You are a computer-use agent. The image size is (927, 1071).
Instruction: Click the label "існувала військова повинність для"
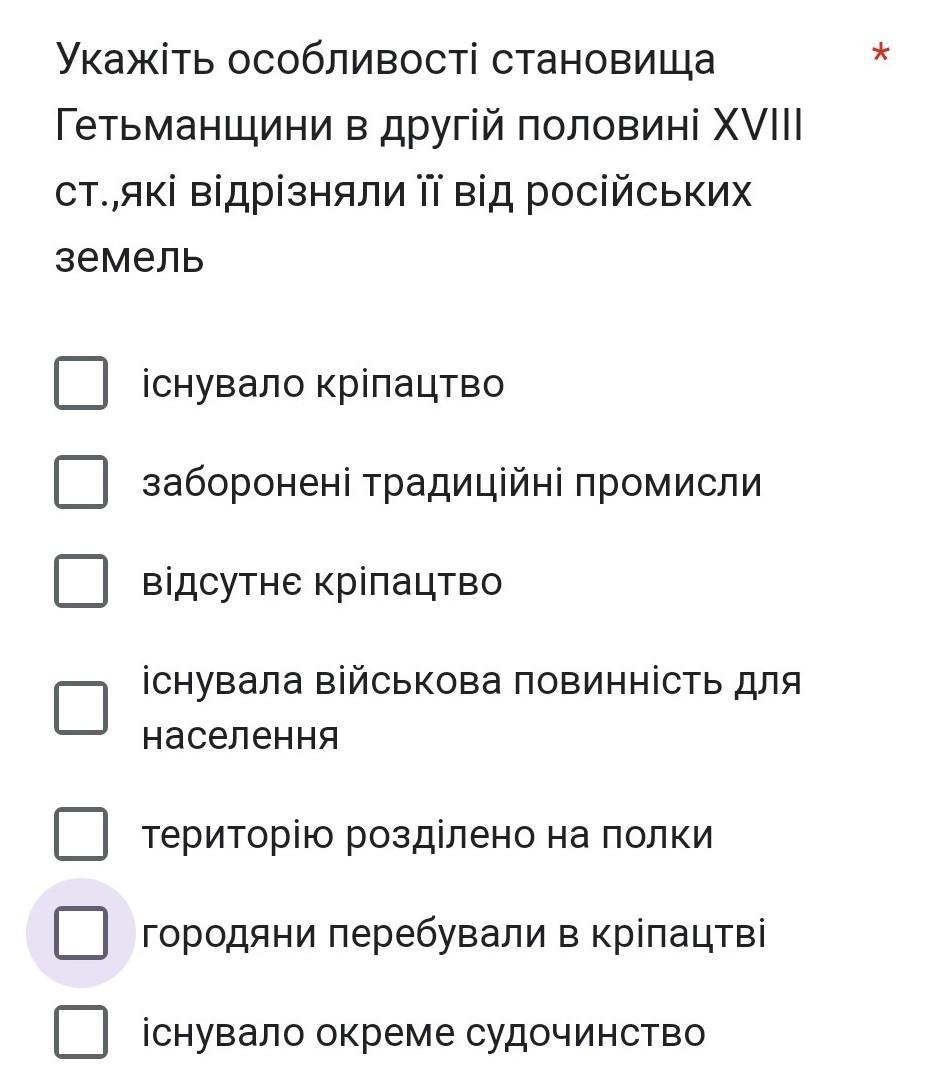(471, 681)
